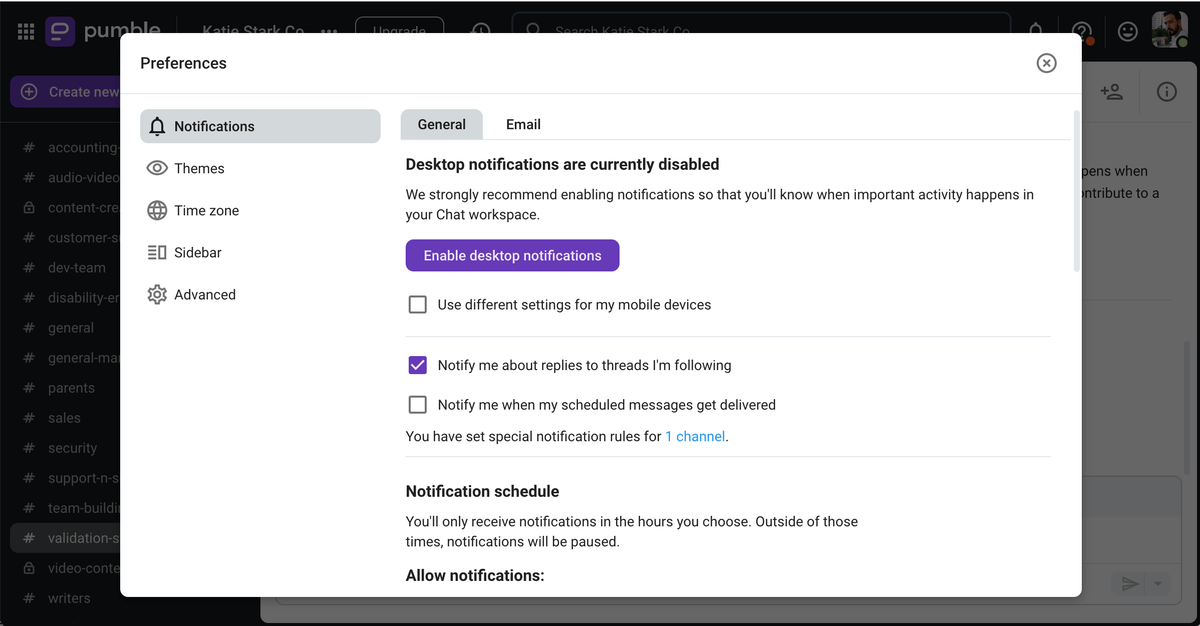Viewport: 1200px width, 626px height.
Task: Open the 1 channel link
Action: coord(695,436)
